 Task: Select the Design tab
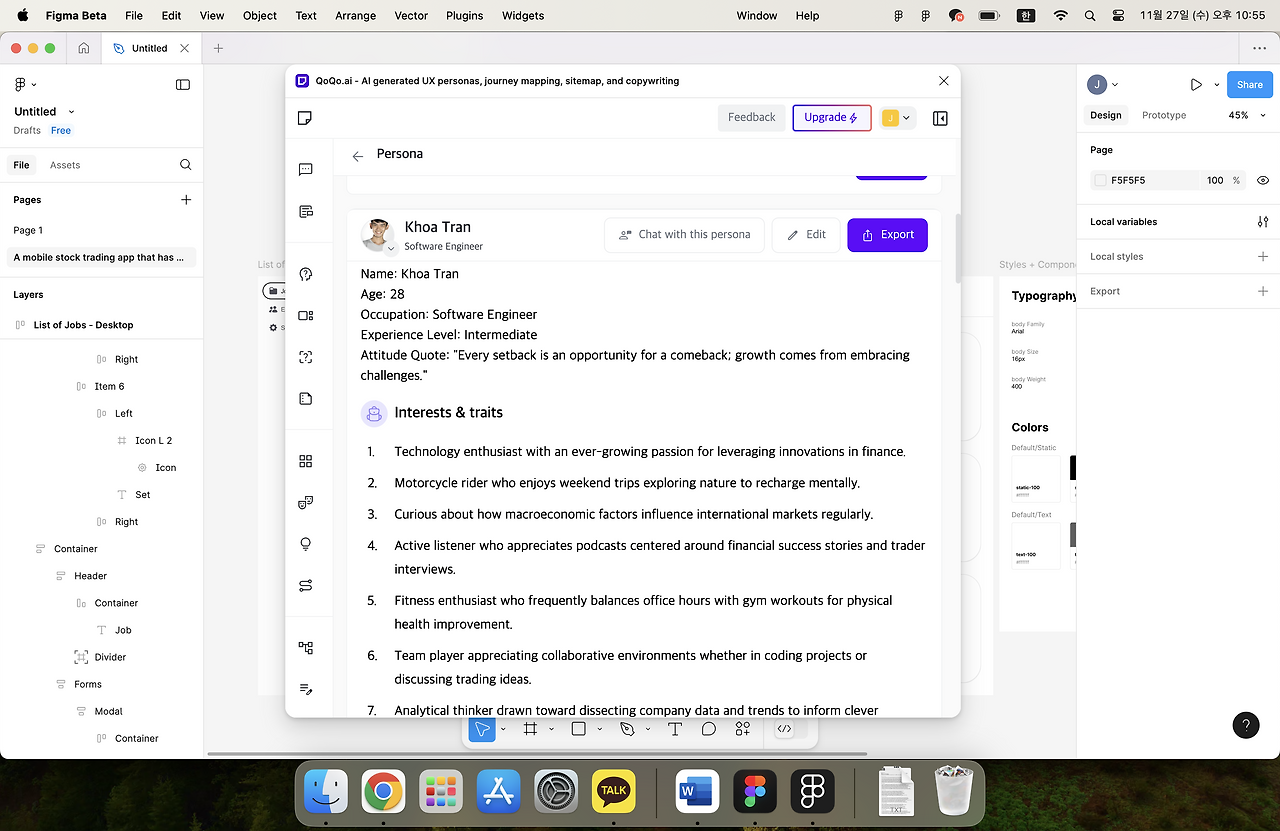click(x=1106, y=115)
